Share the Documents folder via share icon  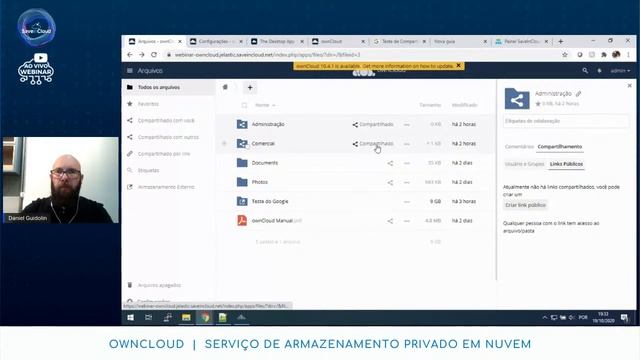(390, 163)
